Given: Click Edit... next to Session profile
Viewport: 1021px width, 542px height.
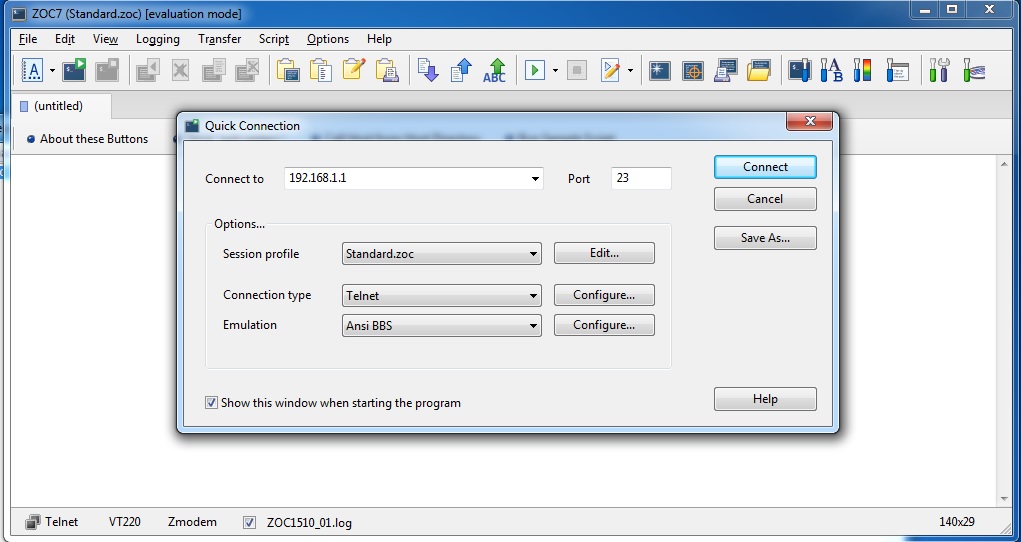Looking at the screenshot, I should [x=604, y=253].
